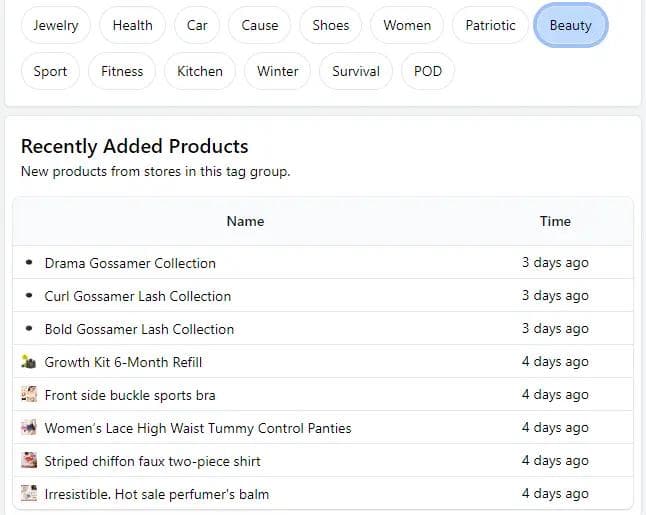
Task: Sort table by Name column header
Action: (x=245, y=221)
